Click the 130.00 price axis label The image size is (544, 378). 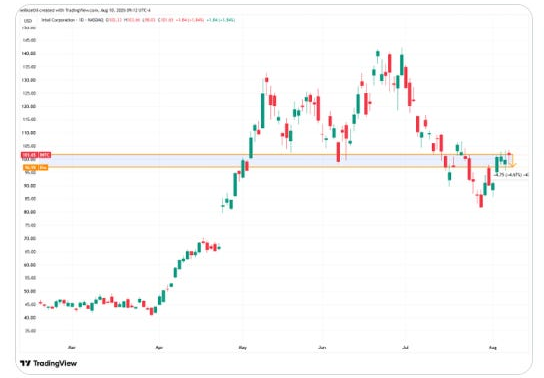(29, 80)
